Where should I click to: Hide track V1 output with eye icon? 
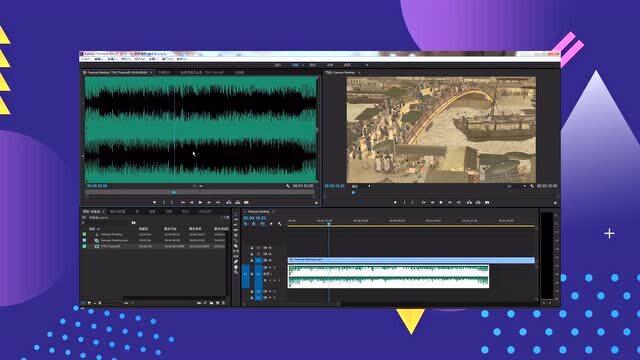pyautogui.click(x=269, y=260)
